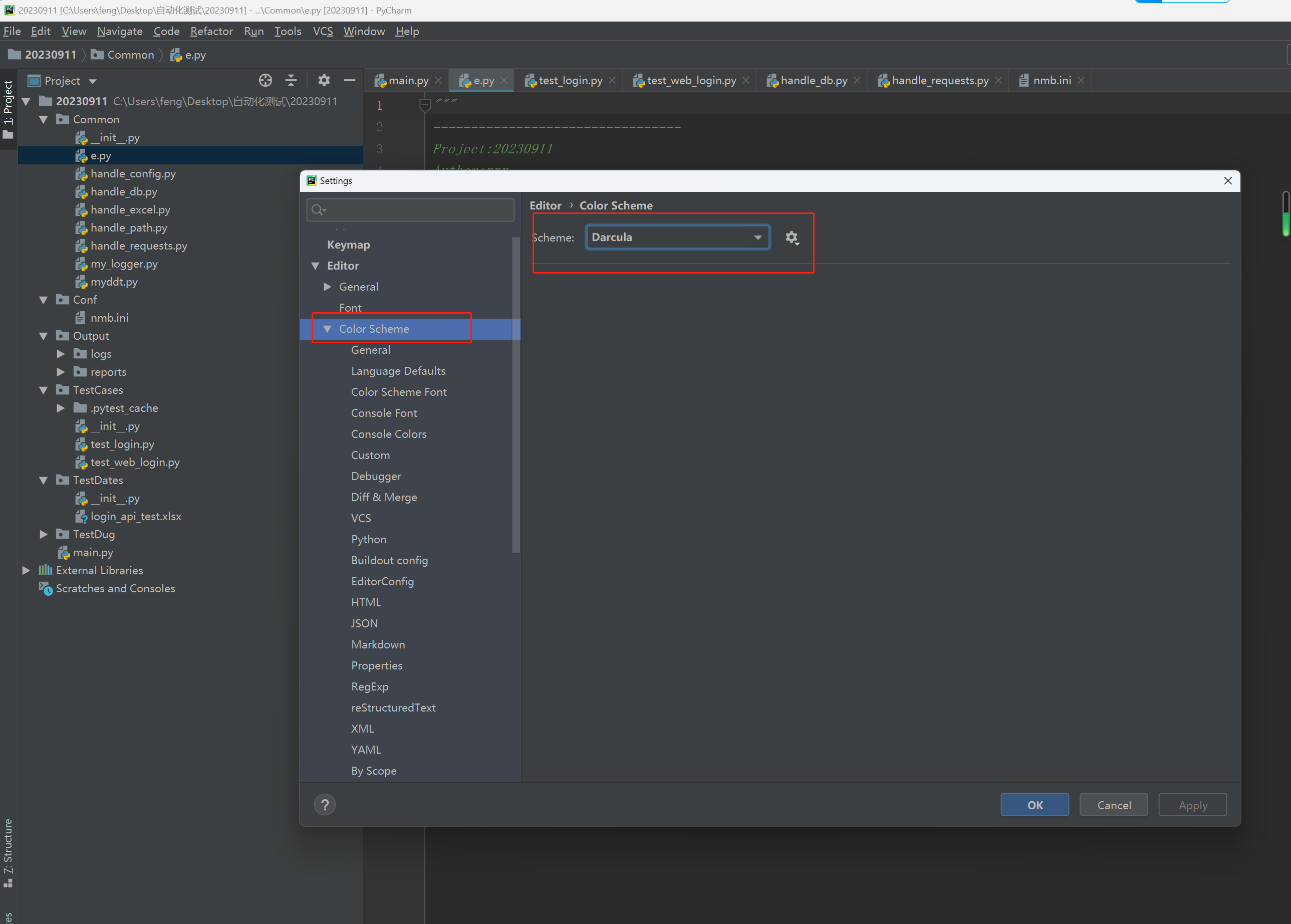Expand the General node under Editor
This screenshot has width=1291, height=924.
(x=328, y=287)
